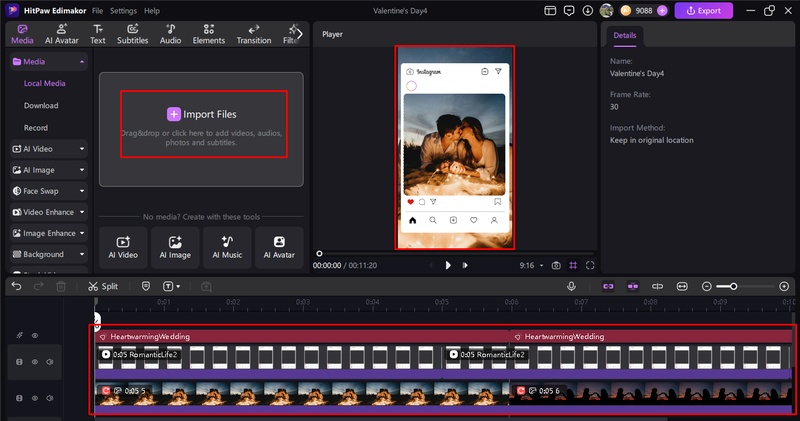The image size is (800, 421).
Task: Select Local Media in sidebar
Action: (44, 83)
